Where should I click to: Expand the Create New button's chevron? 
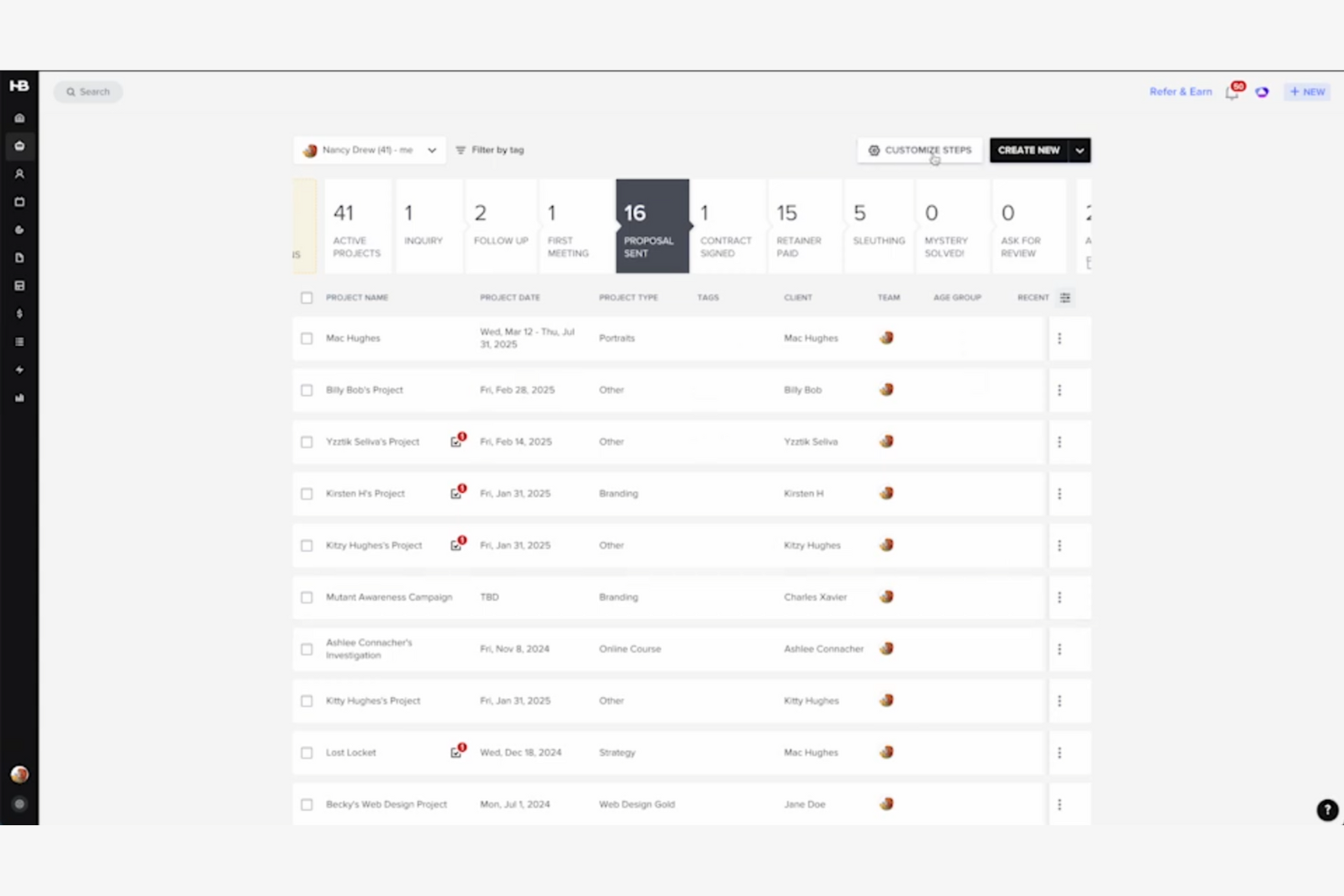pyautogui.click(x=1080, y=150)
